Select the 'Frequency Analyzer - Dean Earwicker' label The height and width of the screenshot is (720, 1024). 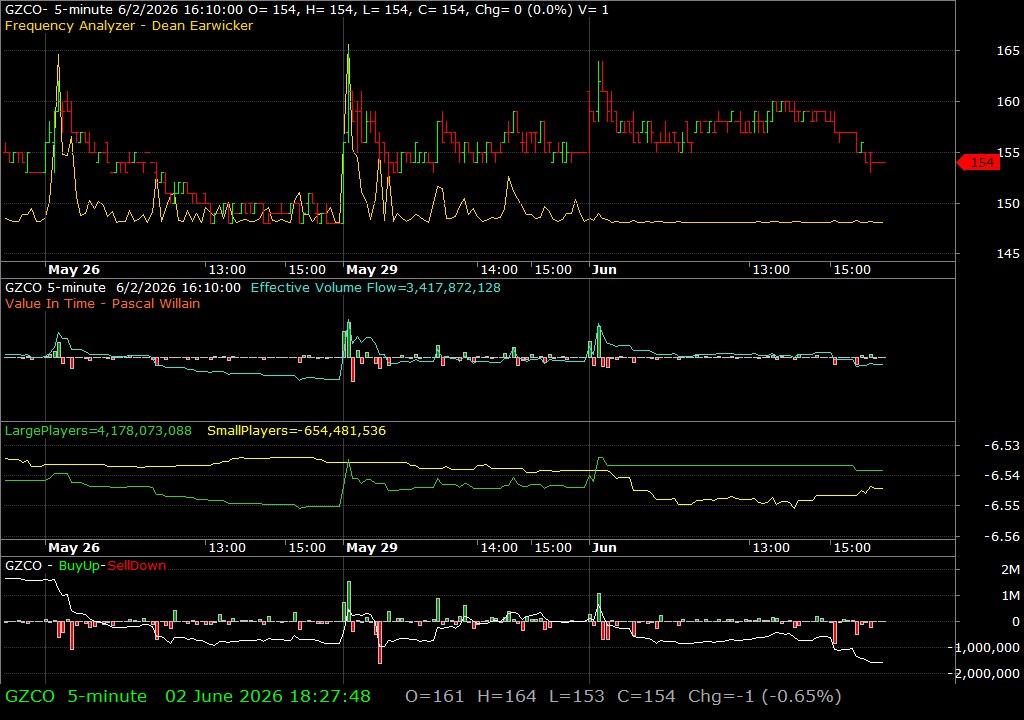click(129, 25)
